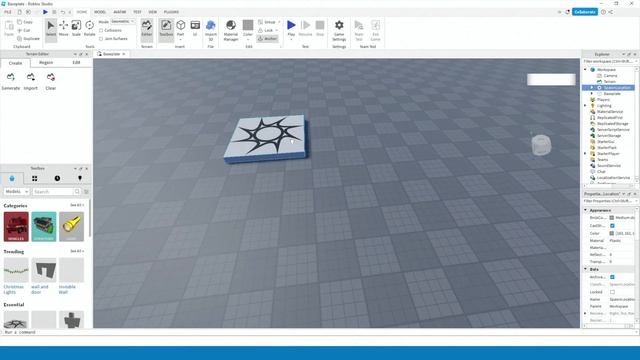This screenshot has width=640, height=360.
Task: Switch to the MODEL ribbon tab
Action: 100,12
